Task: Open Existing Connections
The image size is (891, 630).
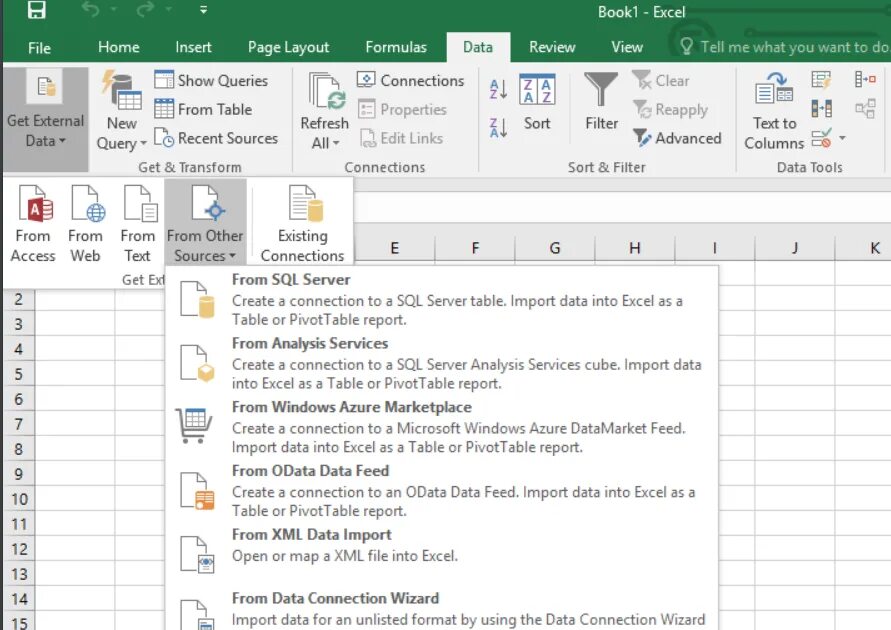Action: click(302, 224)
